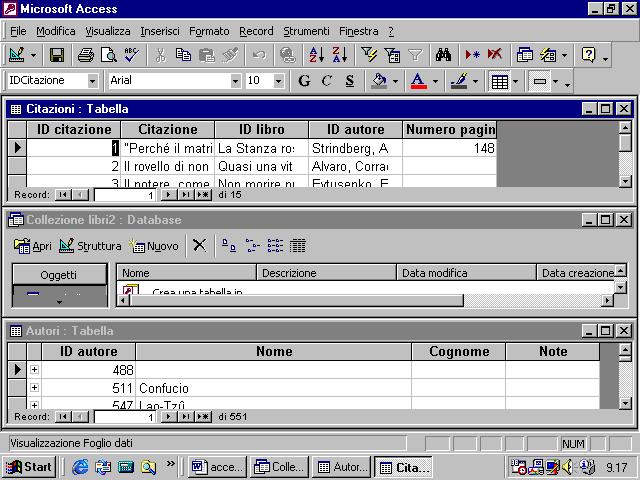Viewport: 640px width, 480px height.
Task: Click the Delete X icon in Database window
Action: tap(199, 246)
